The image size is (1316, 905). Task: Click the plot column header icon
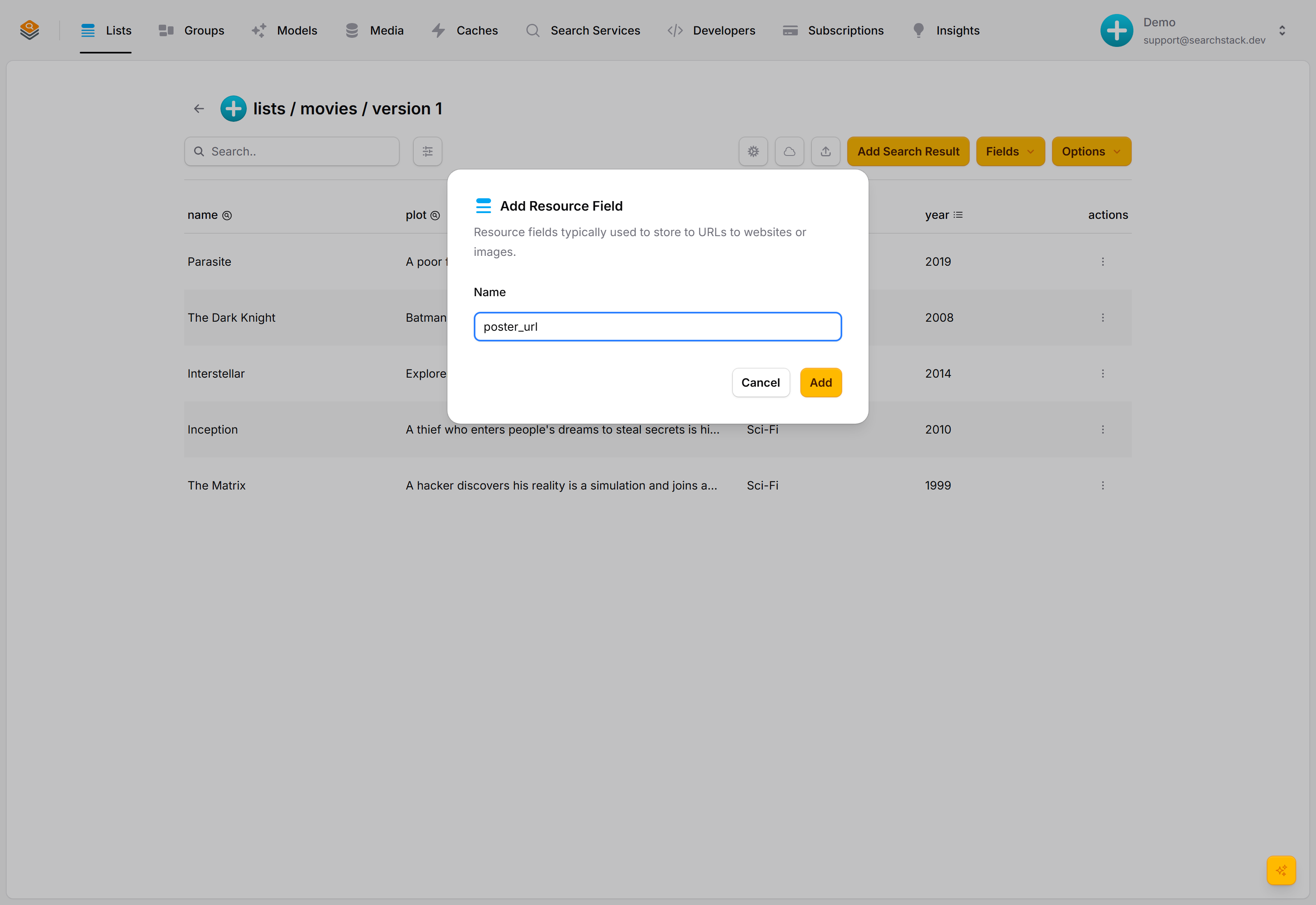pyautogui.click(x=435, y=216)
